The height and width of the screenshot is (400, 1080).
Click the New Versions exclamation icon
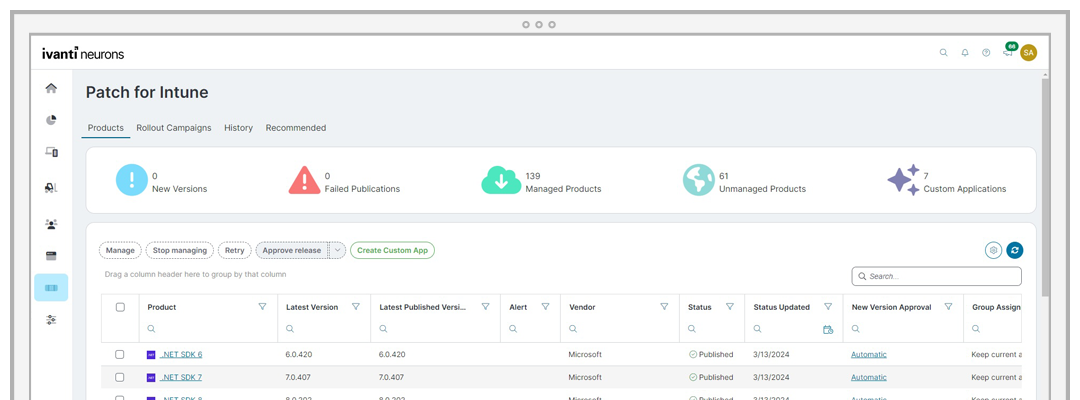point(132,180)
